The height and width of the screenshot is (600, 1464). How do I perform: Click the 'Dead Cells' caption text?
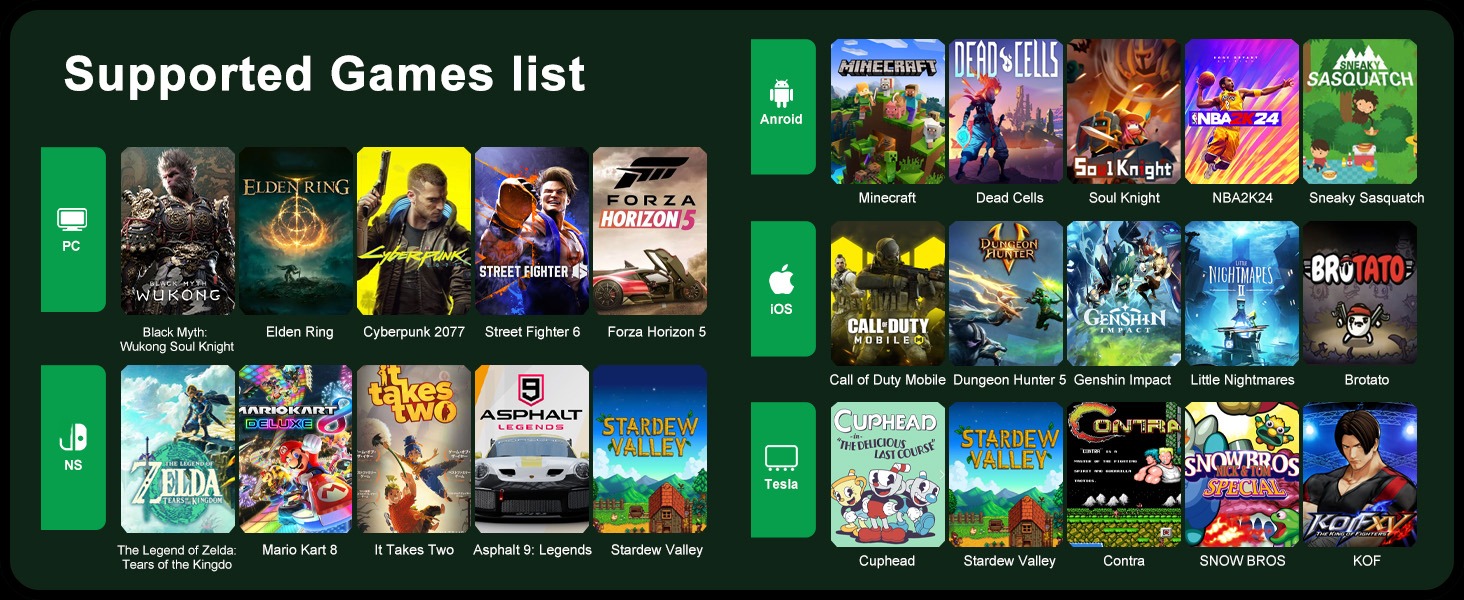[1009, 198]
